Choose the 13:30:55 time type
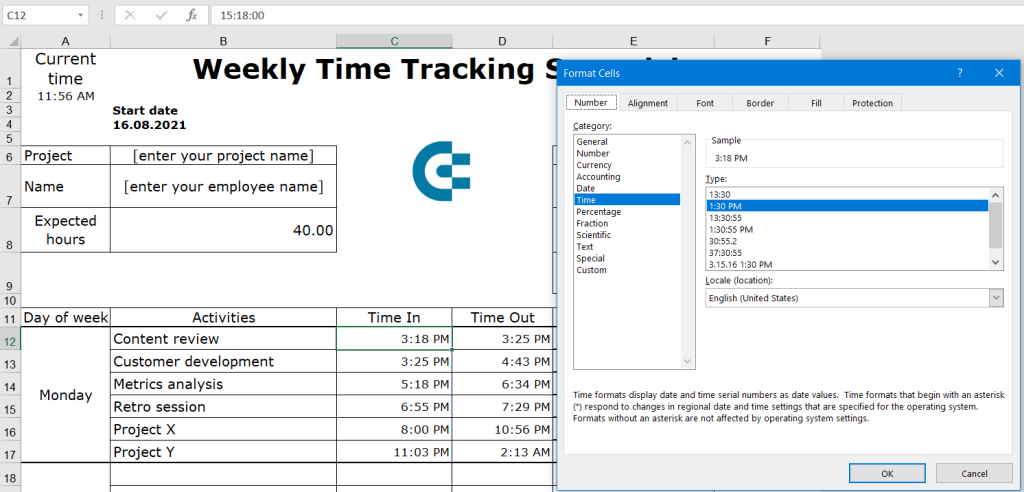The height and width of the screenshot is (492, 1024). tap(724, 217)
